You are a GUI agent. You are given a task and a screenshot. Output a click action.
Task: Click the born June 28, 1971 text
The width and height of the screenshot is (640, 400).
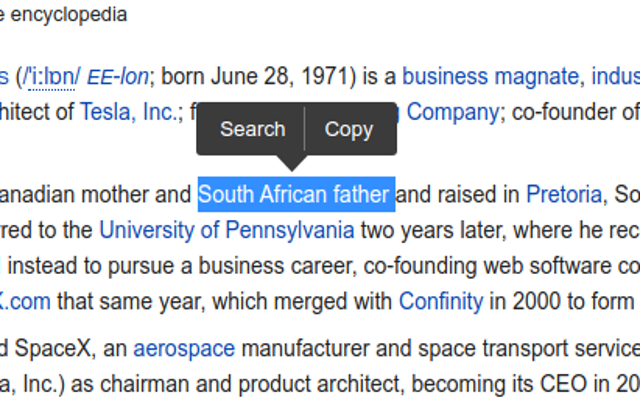click(x=255, y=76)
